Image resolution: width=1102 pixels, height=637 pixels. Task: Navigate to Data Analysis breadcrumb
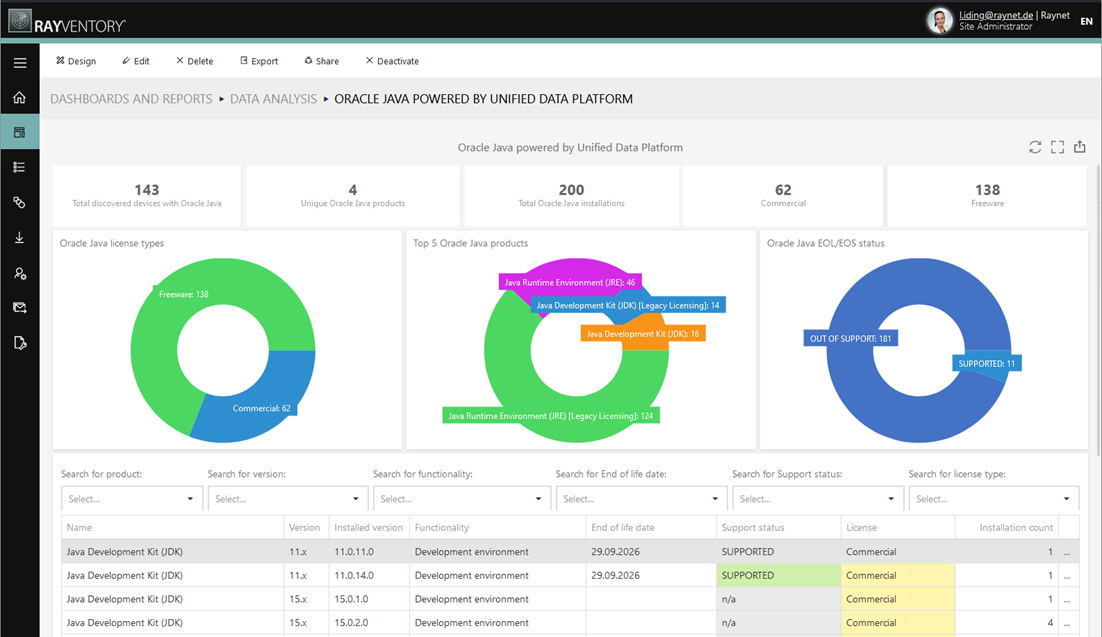tap(273, 99)
